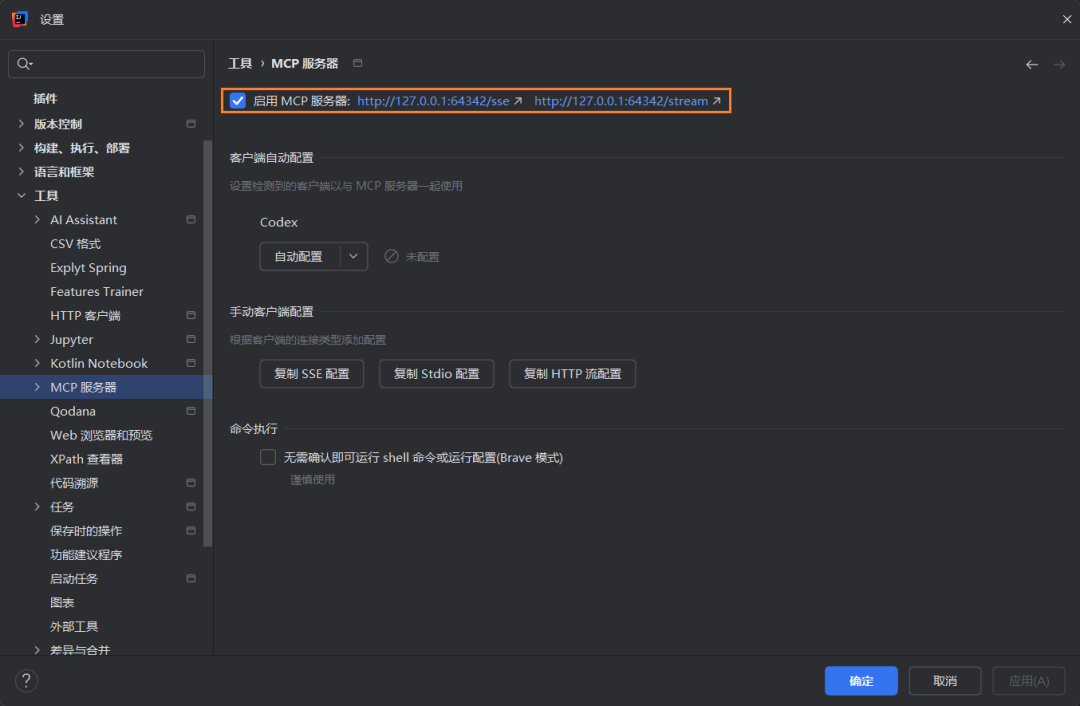Screen dimensions: 1080x706
Task: Click 复制 Stdio 配置 button
Action: pyautogui.click(x=436, y=373)
